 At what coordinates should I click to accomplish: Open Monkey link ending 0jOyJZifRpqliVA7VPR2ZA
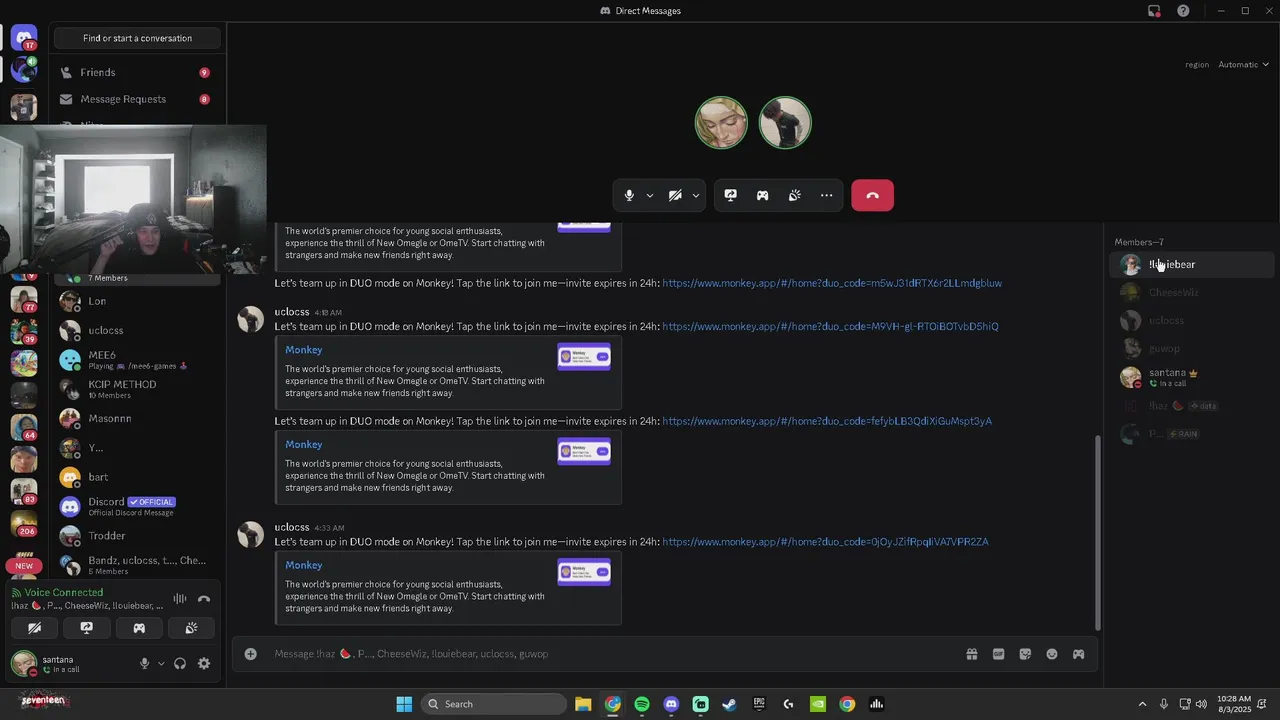point(825,542)
